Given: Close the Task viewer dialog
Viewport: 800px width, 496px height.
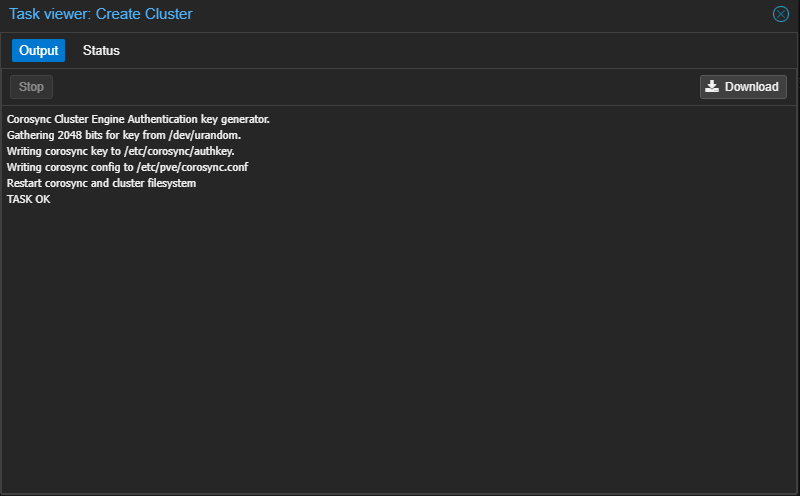Looking at the screenshot, I should 780,14.
